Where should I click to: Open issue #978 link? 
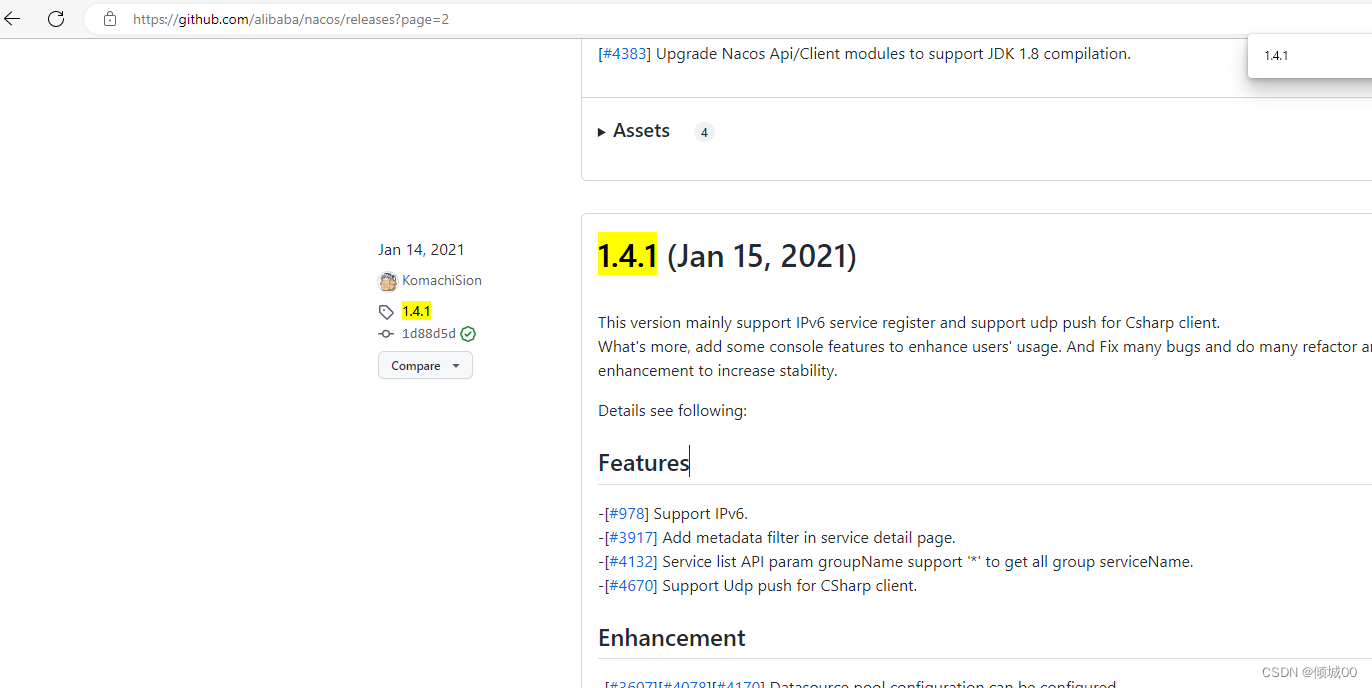[627, 514]
